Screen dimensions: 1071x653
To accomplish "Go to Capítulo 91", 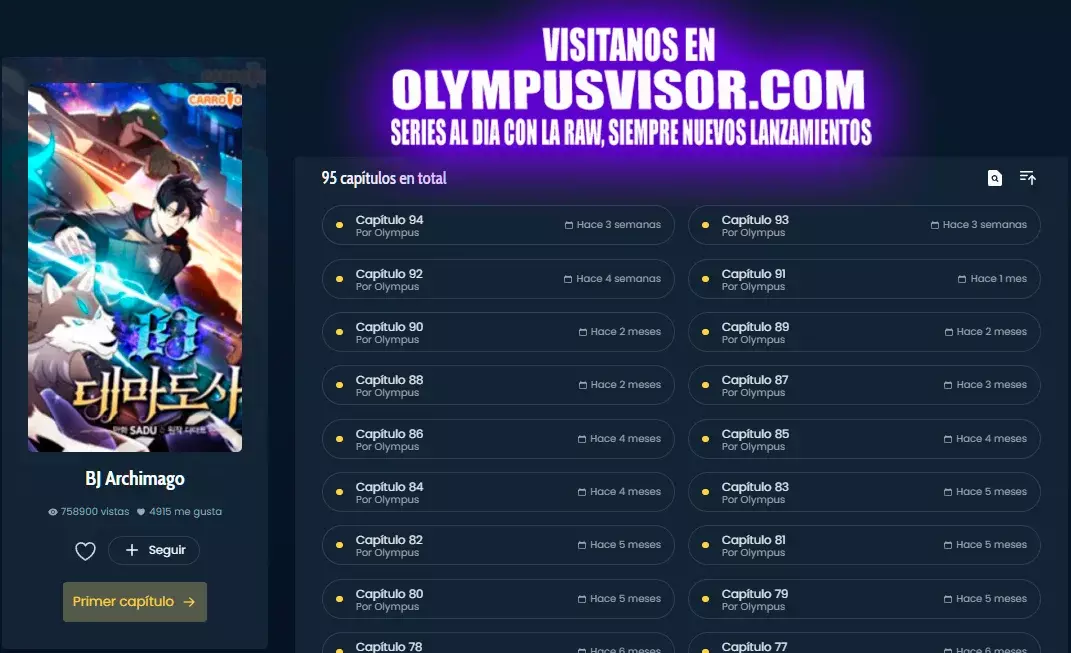I will pos(863,279).
